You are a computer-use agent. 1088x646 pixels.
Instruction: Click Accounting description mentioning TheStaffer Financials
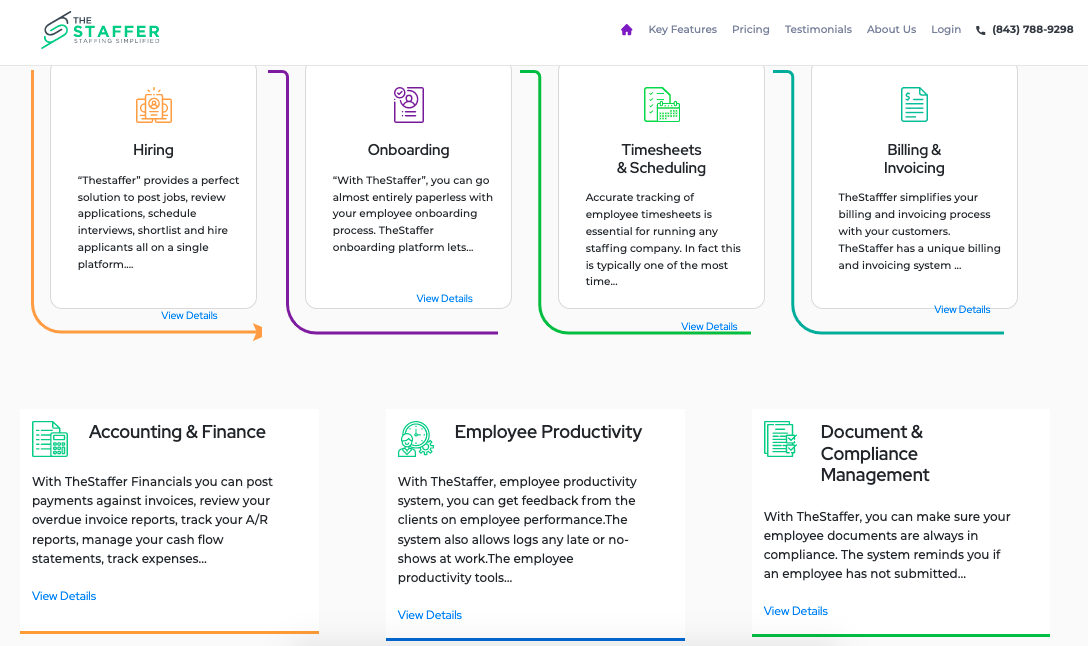[x=153, y=520]
